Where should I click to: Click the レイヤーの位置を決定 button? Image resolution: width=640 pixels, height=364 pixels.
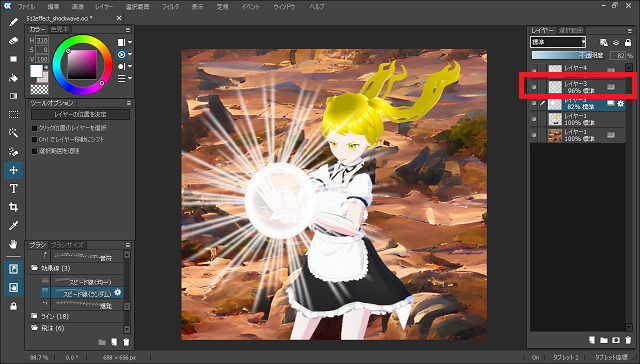click(80, 115)
